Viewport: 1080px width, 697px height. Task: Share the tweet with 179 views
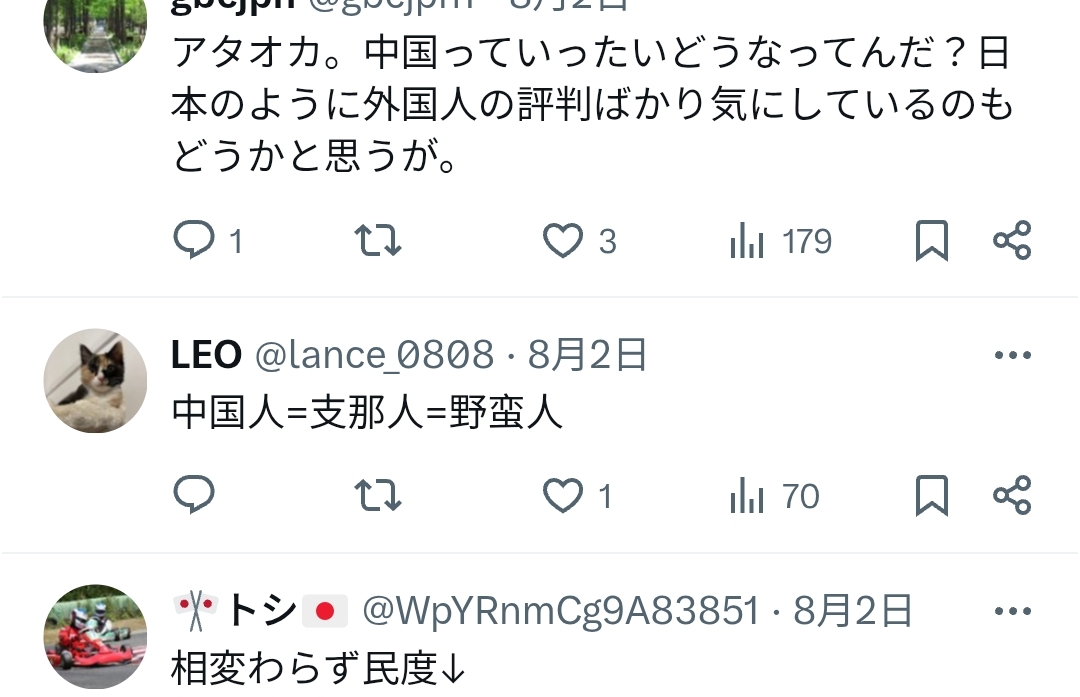click(1012, 240)
